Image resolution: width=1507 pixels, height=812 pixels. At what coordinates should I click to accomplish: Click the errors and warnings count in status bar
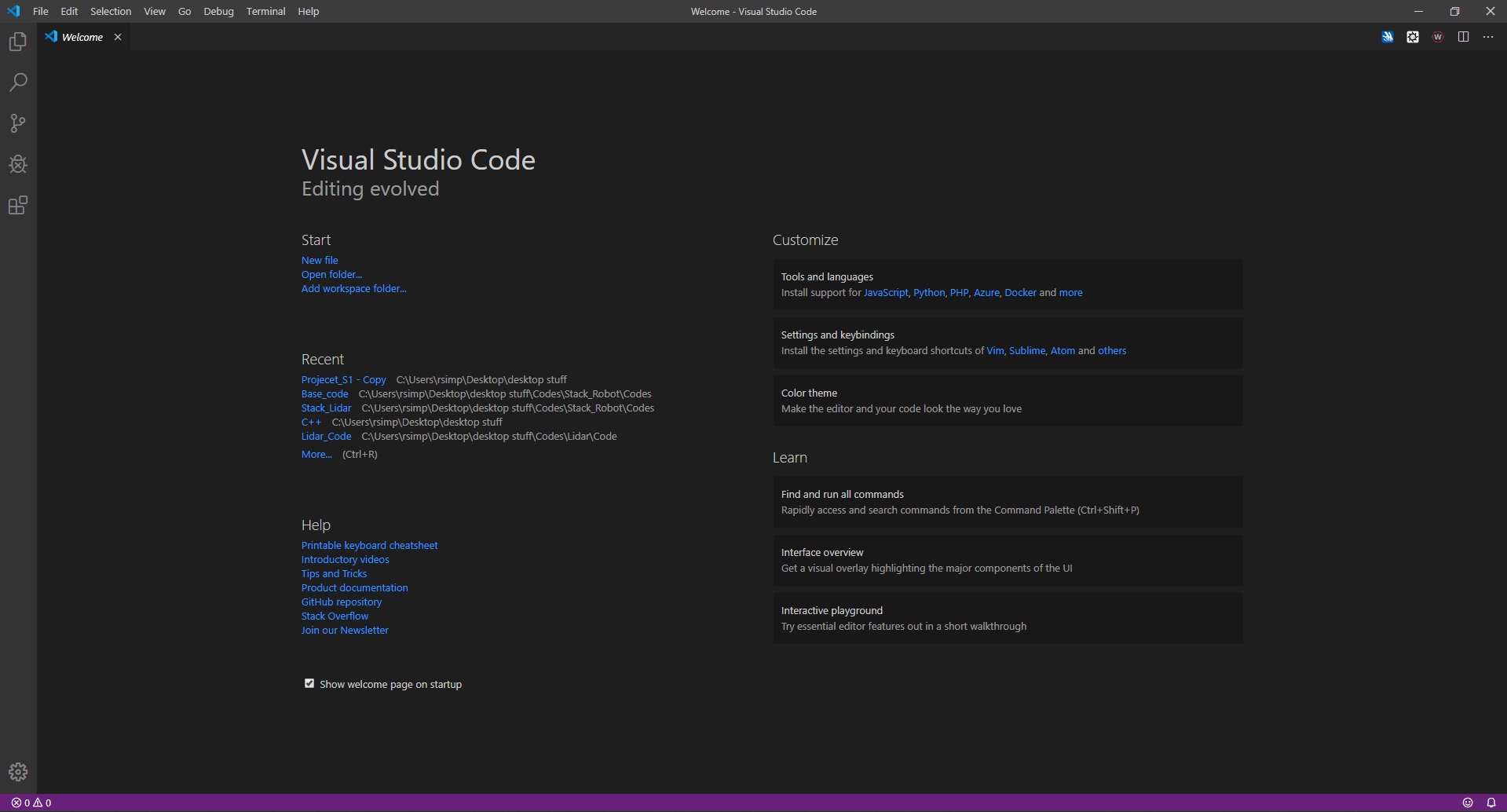coord(31,803)
